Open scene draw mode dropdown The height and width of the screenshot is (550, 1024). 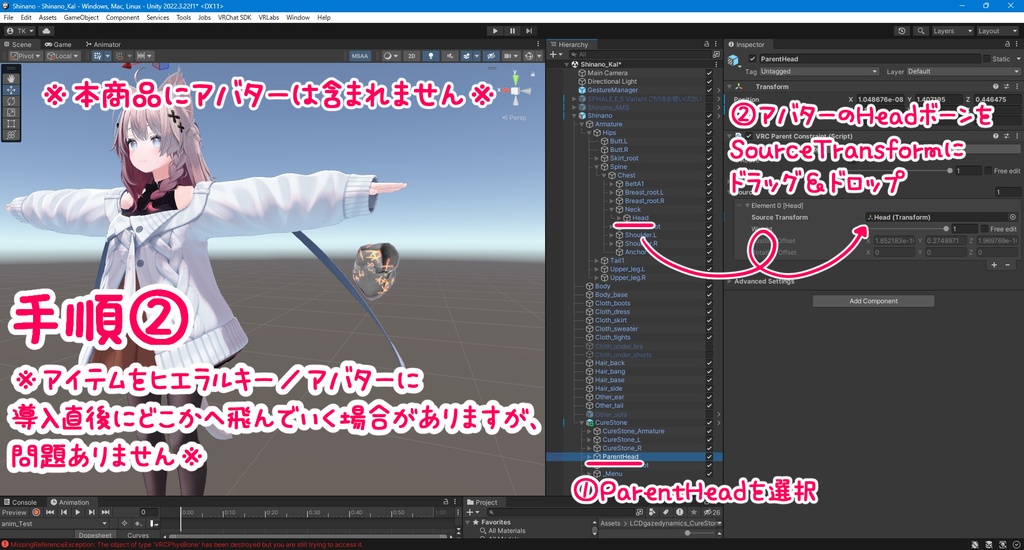[x=391, y=56]
